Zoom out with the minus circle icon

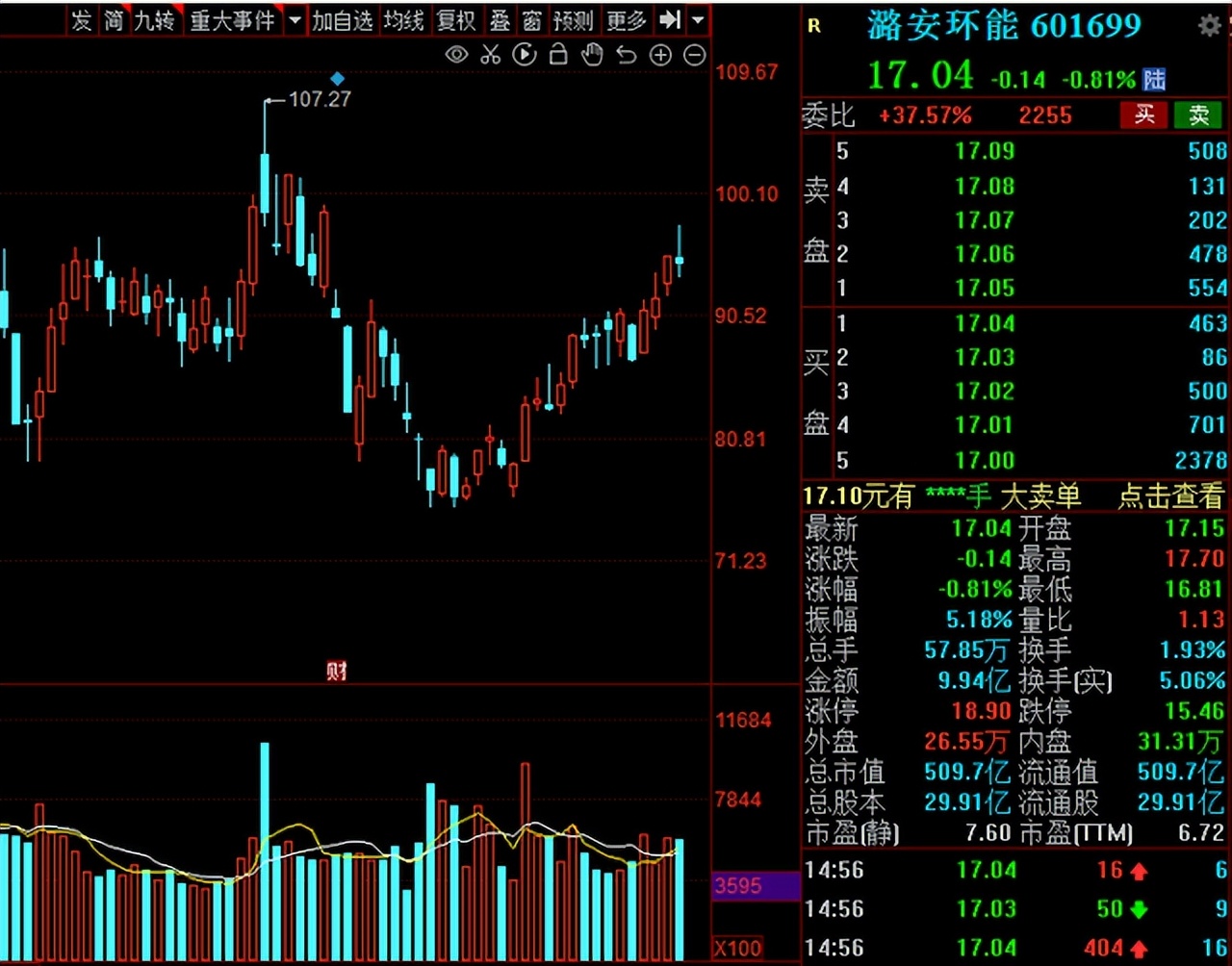[x=694, y=55]
